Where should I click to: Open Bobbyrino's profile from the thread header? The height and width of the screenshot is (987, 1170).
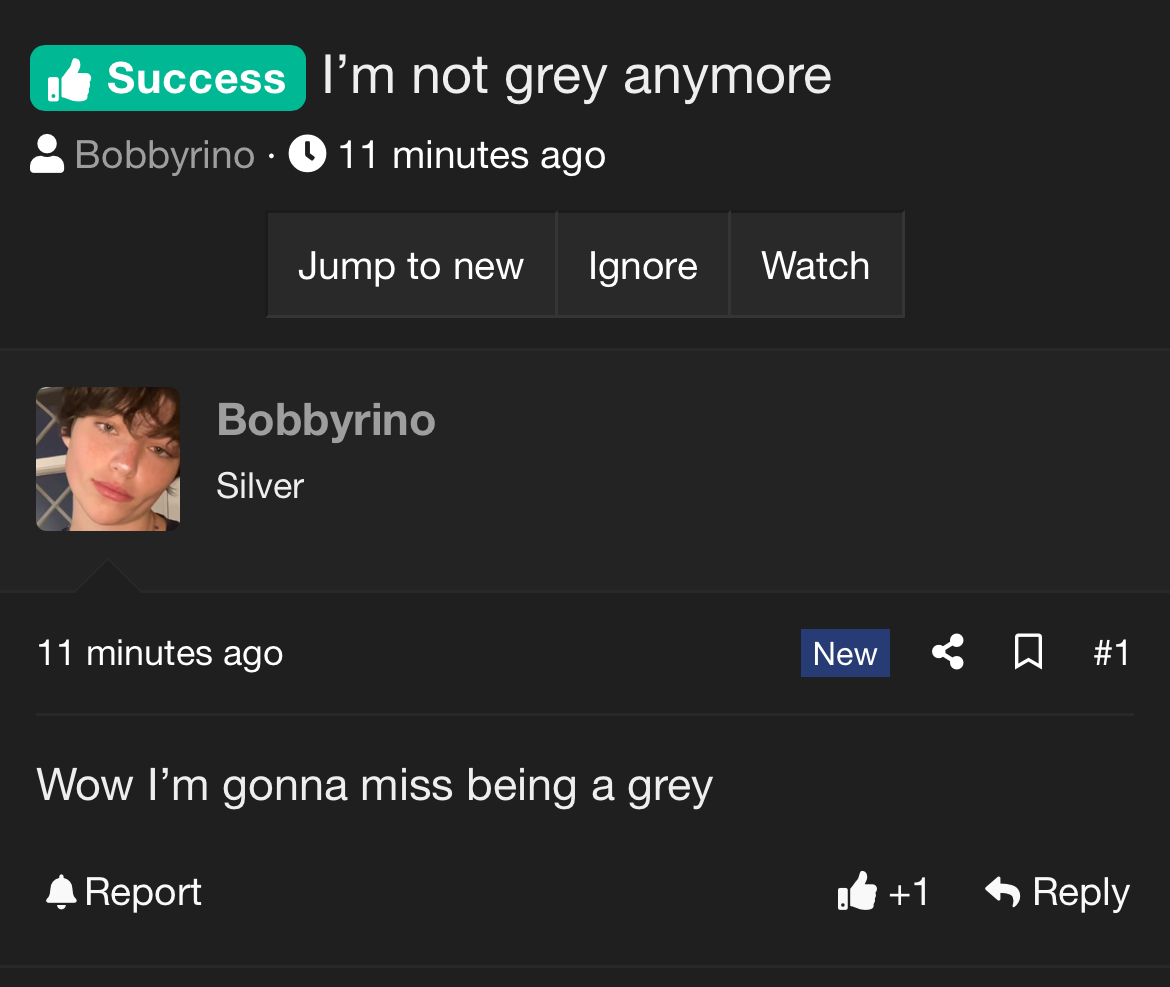point(165,155)
